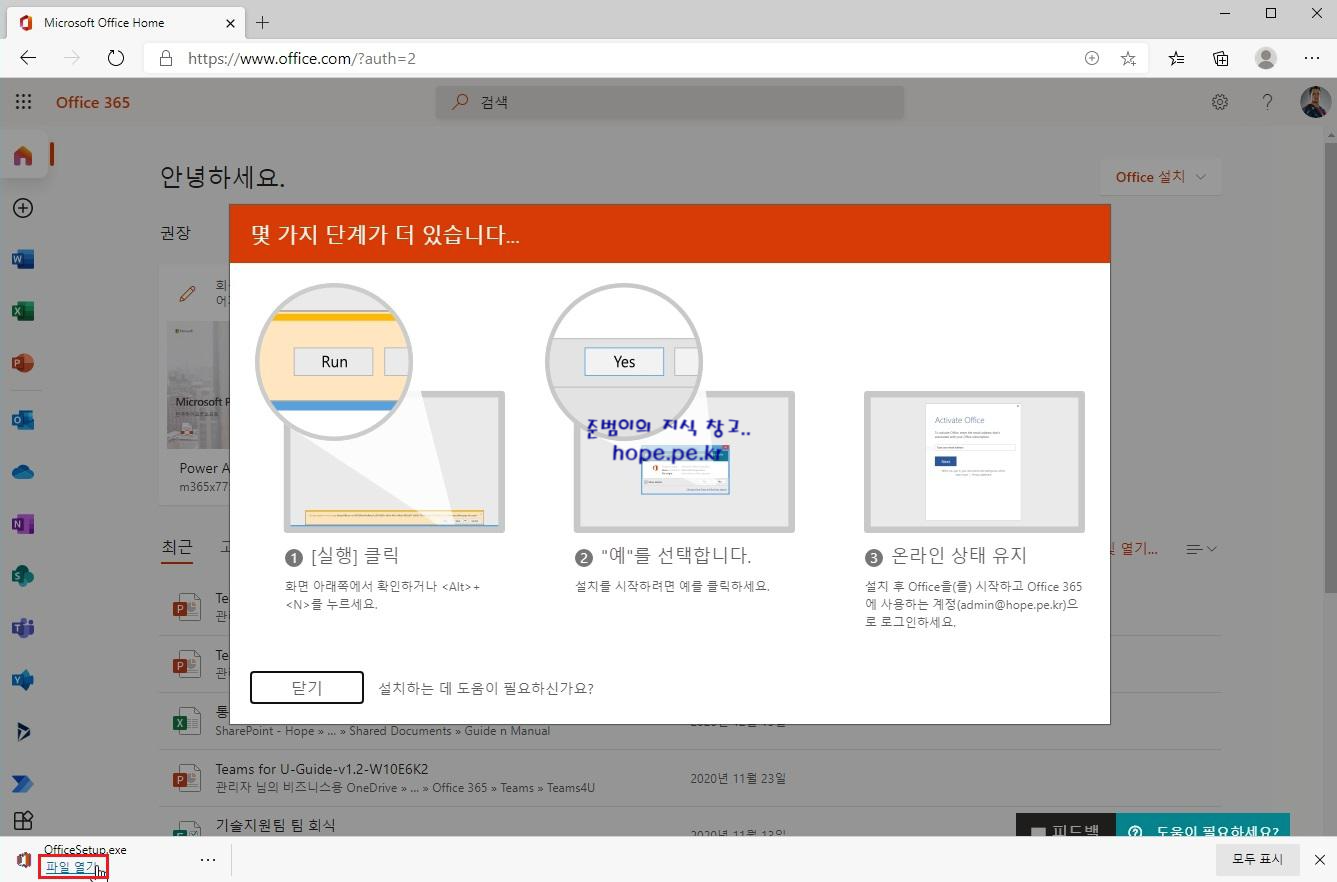The width and height of the screenshot is (1337, 882).
Task: Open 설치하는 데 도움이 필요하신가요? link
Action: click(x=486, y=688)
